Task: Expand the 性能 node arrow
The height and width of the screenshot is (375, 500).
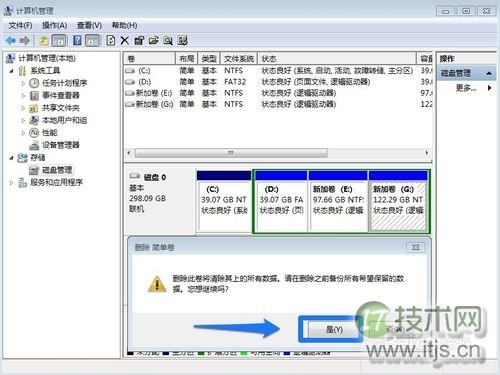Action: click(23, 133)
